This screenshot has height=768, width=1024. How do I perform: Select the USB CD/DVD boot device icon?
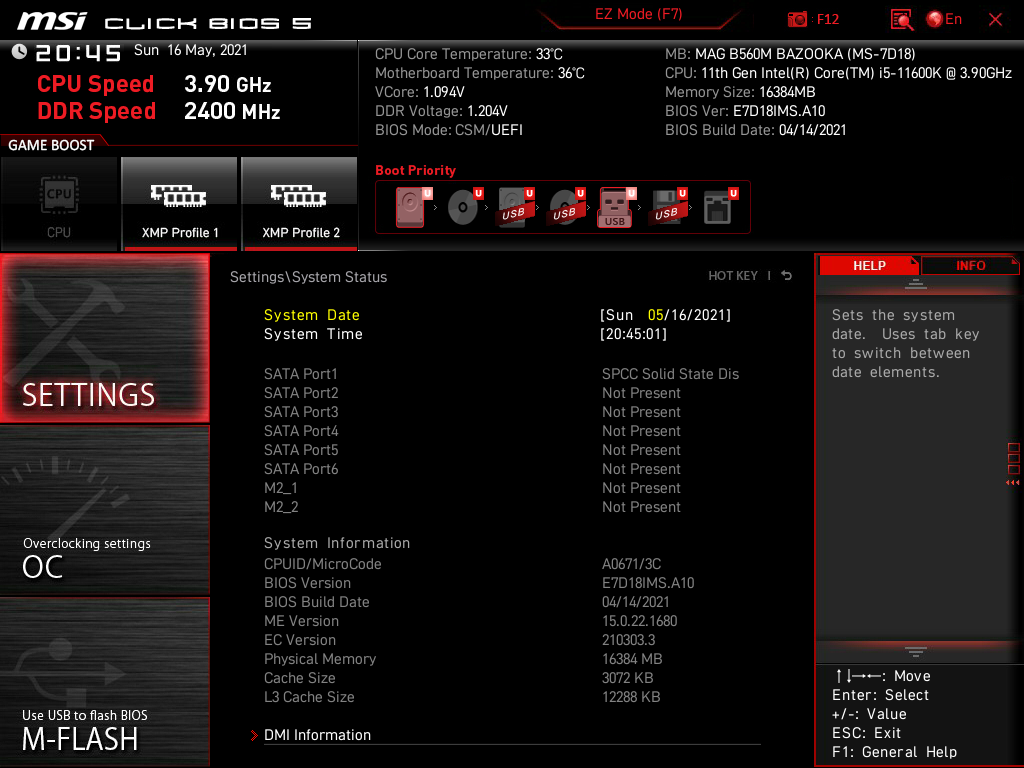pyautogui.click(x=567, y=207)
